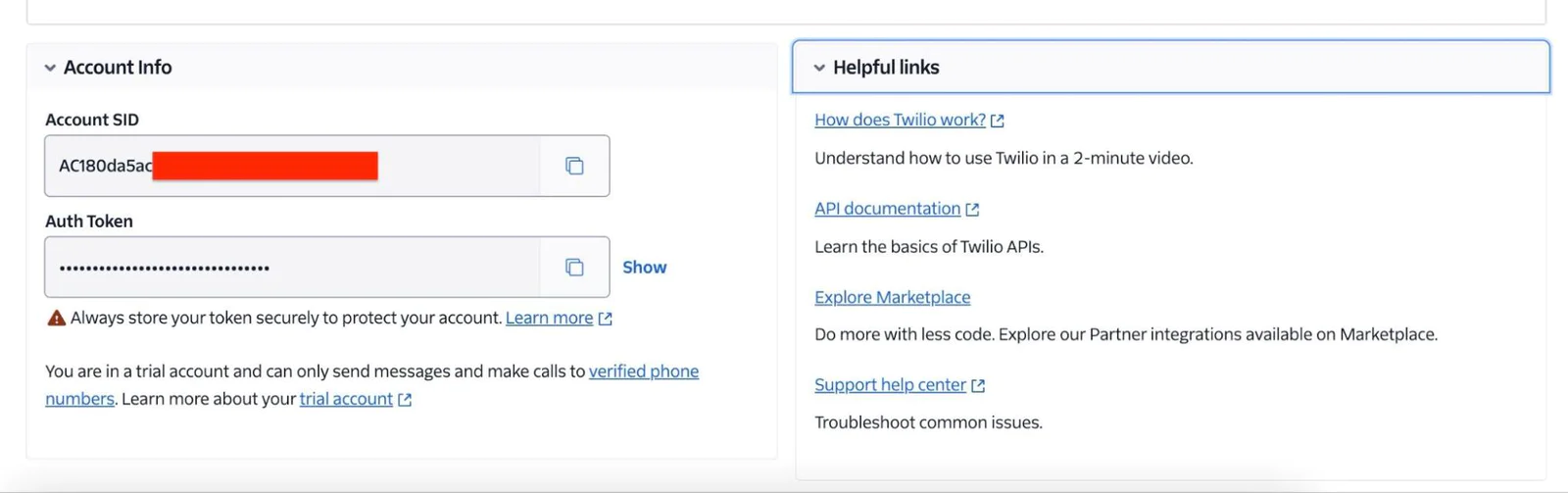Screen dimensions: 1568x493
Task: Open the How does Twilio work? link
Action: click(900, 120)
